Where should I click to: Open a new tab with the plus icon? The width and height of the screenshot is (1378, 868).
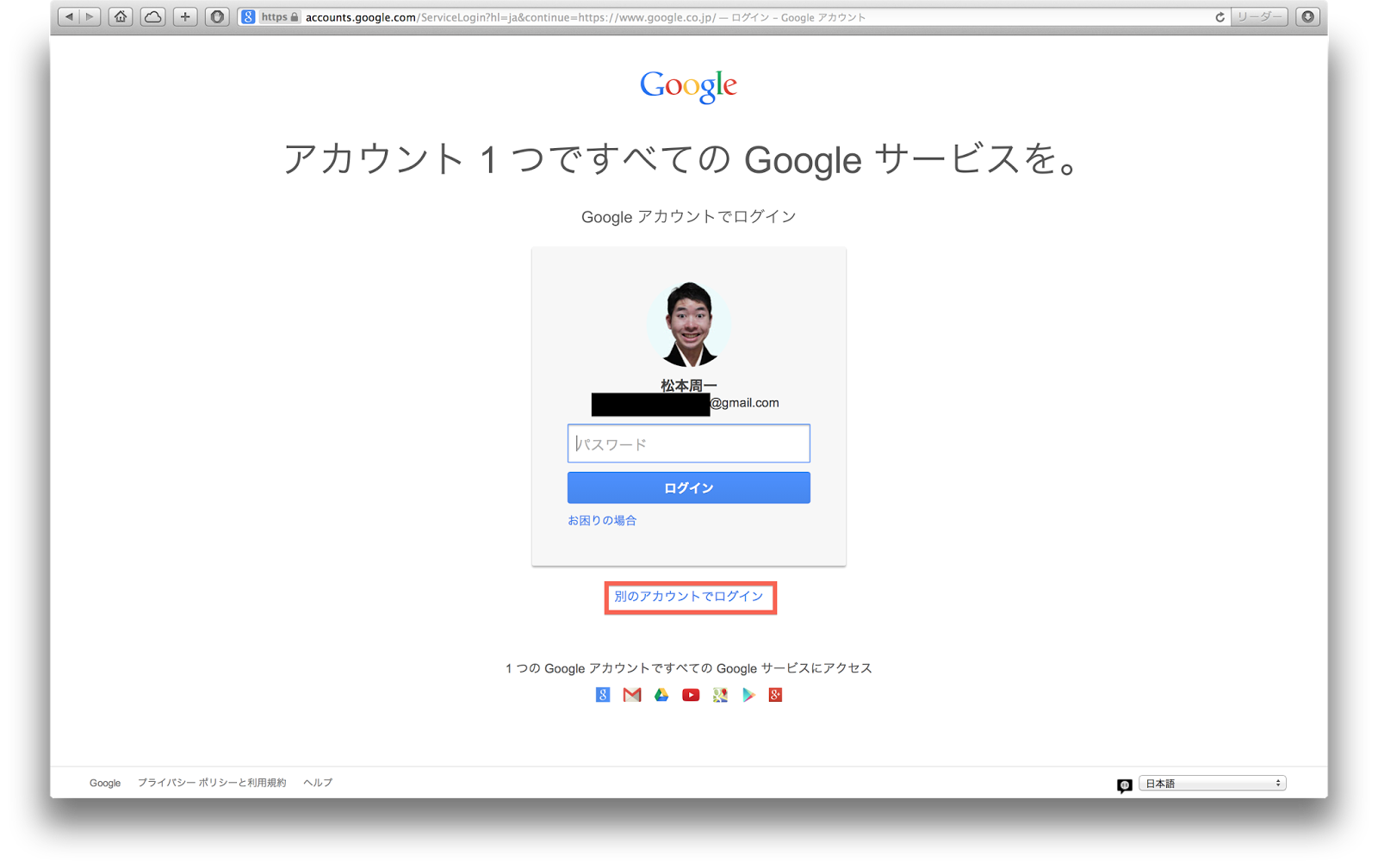pyautogui.click(x=184, y=15)
